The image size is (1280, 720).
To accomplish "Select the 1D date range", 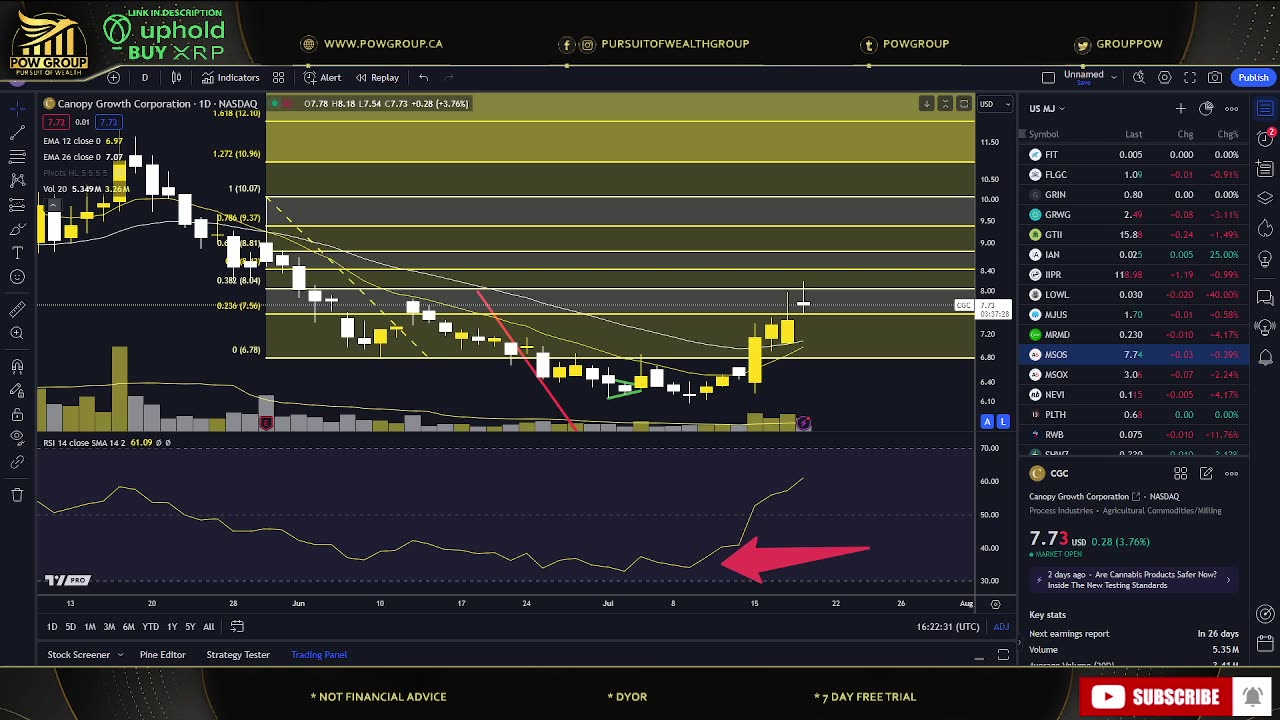I will pos(52,626).
